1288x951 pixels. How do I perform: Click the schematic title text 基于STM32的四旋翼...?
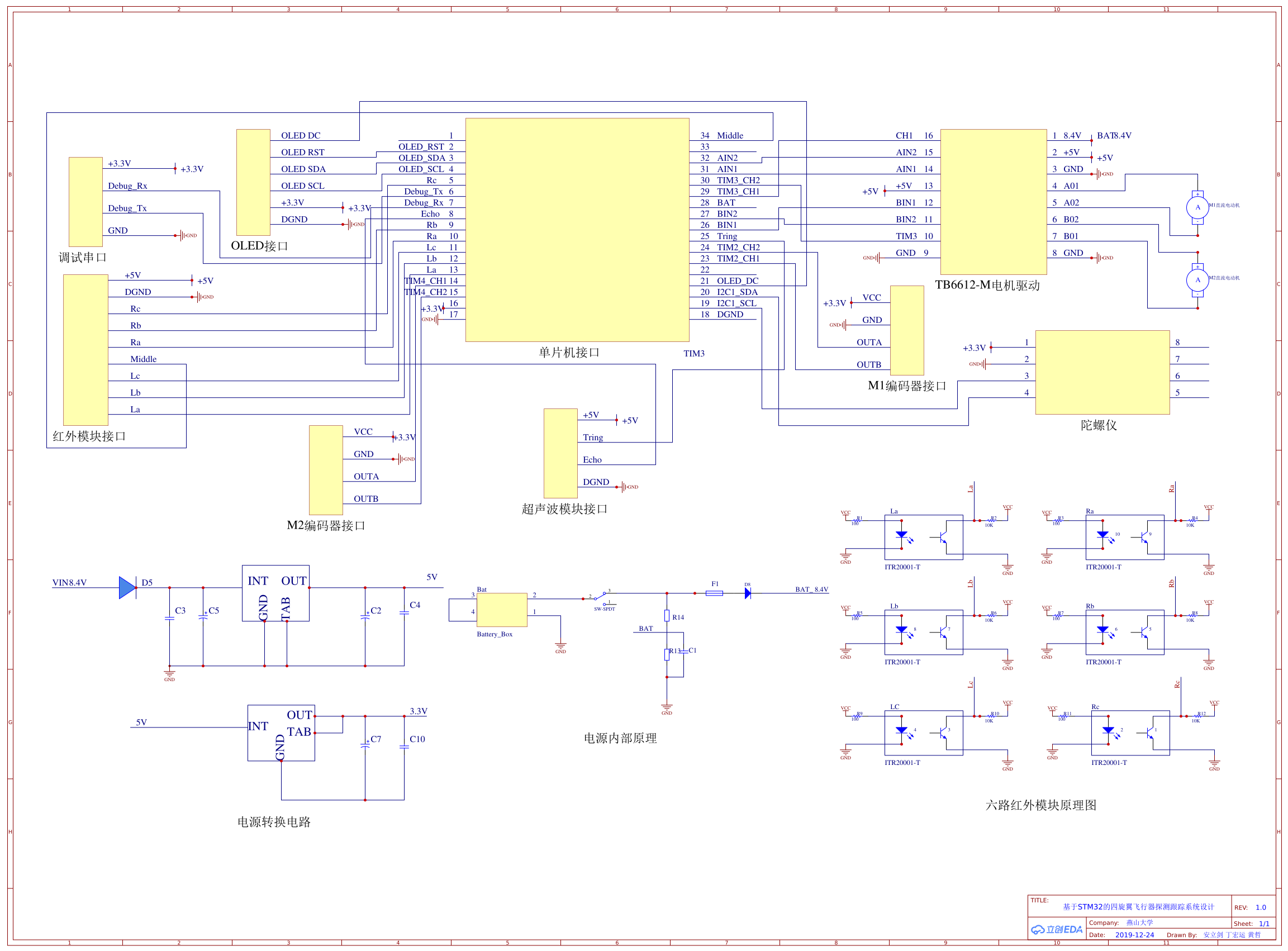click(1138, 907)
